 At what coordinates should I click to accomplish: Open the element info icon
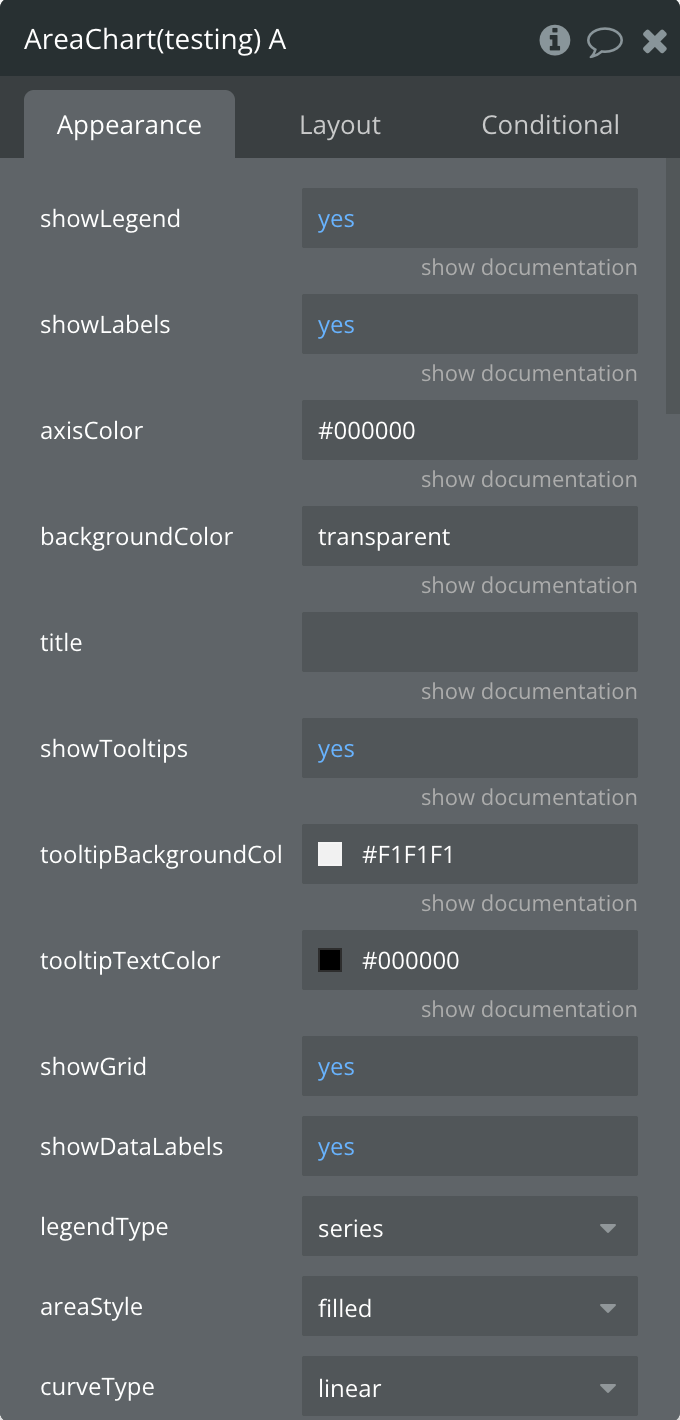click(x=554, y=40)
